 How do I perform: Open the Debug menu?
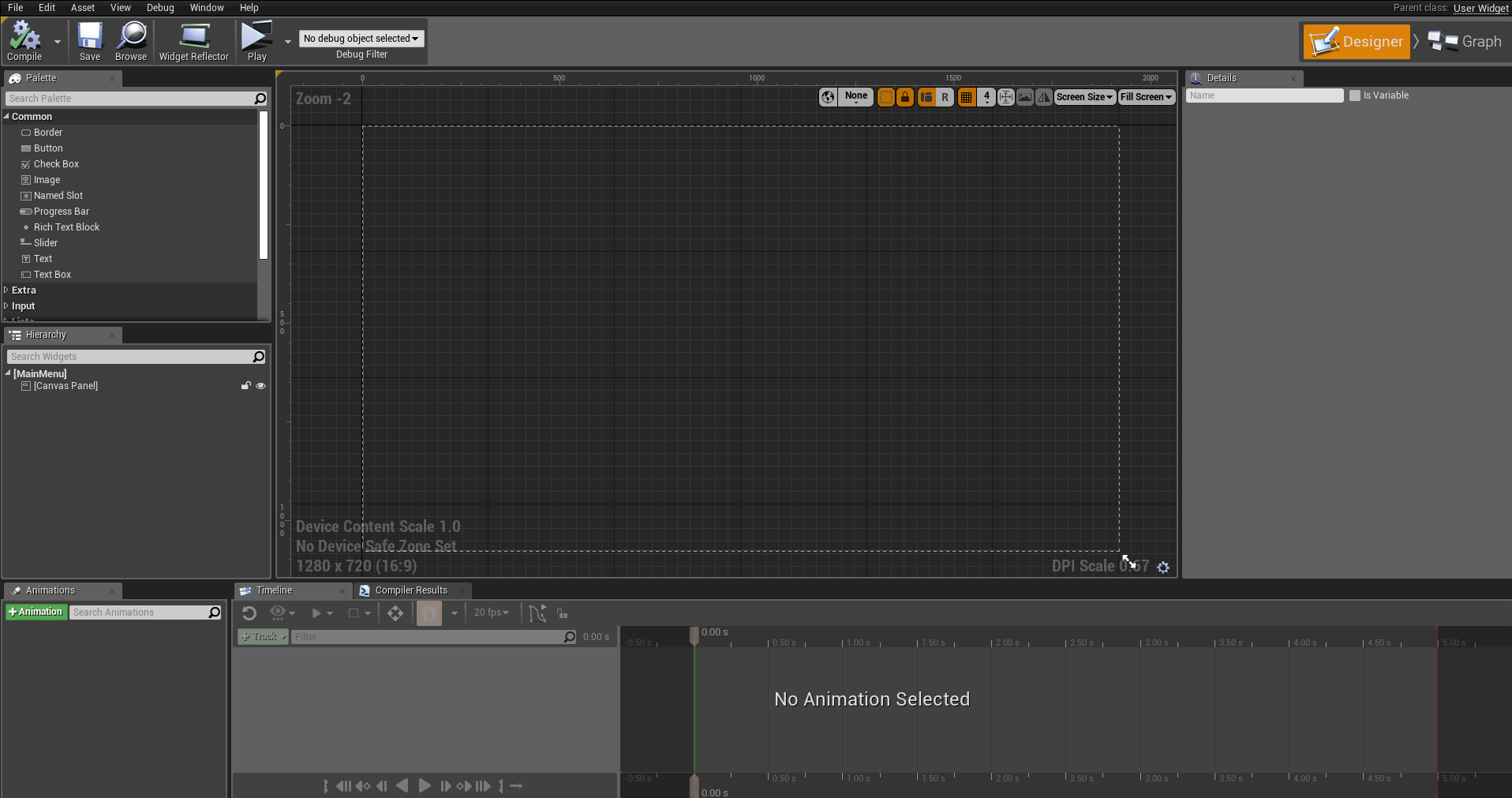[x=160, y=7]
